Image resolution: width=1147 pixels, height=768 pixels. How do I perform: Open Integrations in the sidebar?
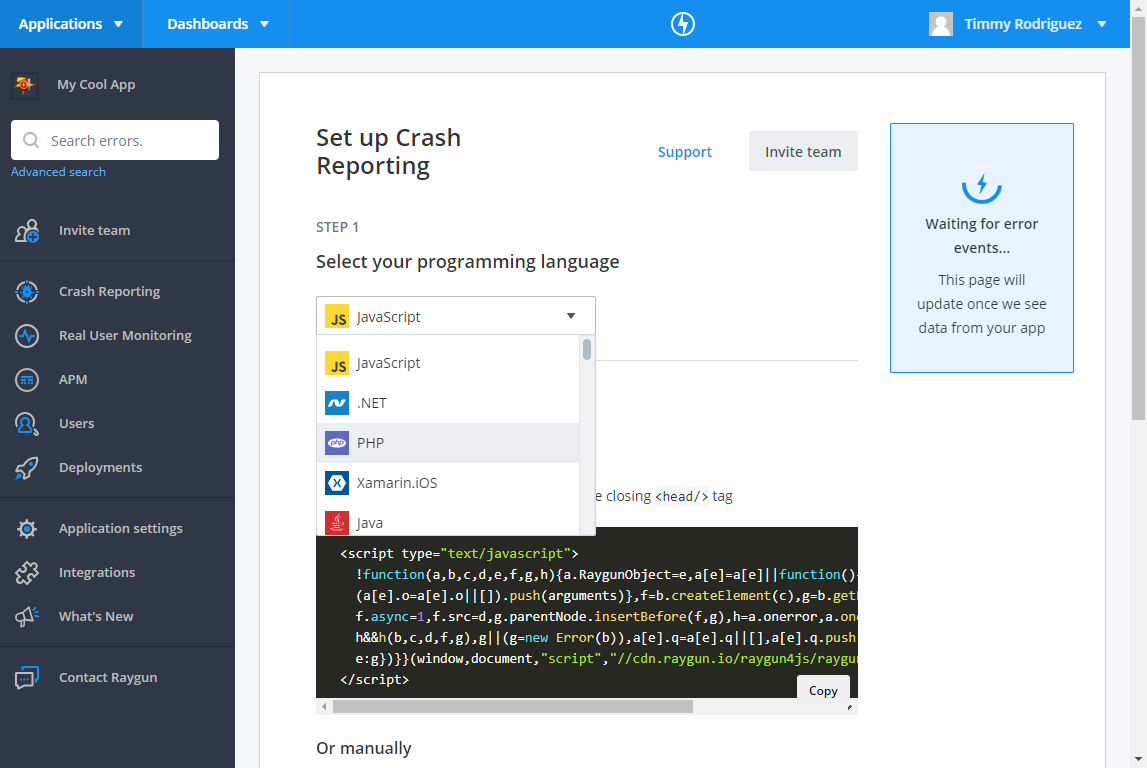click(117, 573)
